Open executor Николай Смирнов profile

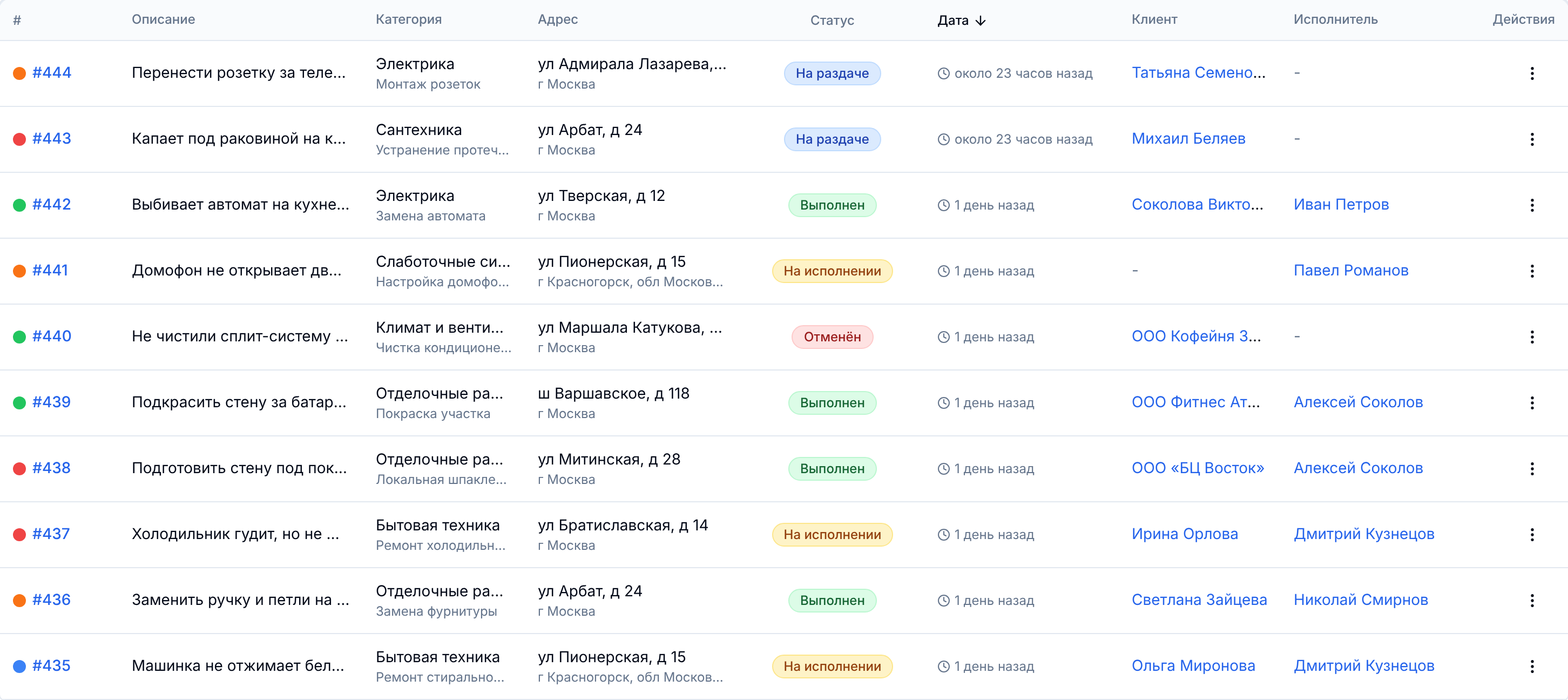1361,600
